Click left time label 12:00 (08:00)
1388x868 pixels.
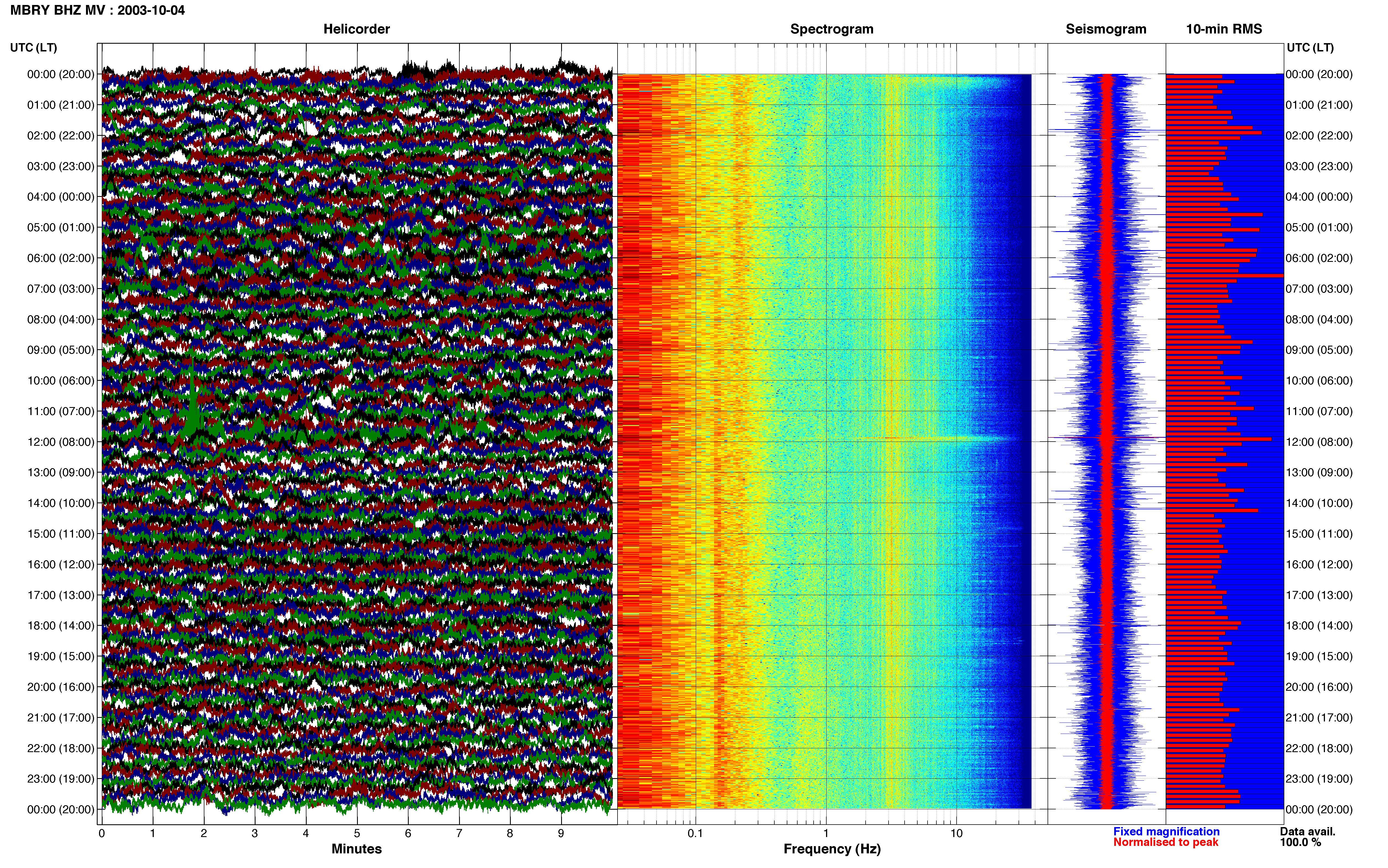click(x=61, y=442)
